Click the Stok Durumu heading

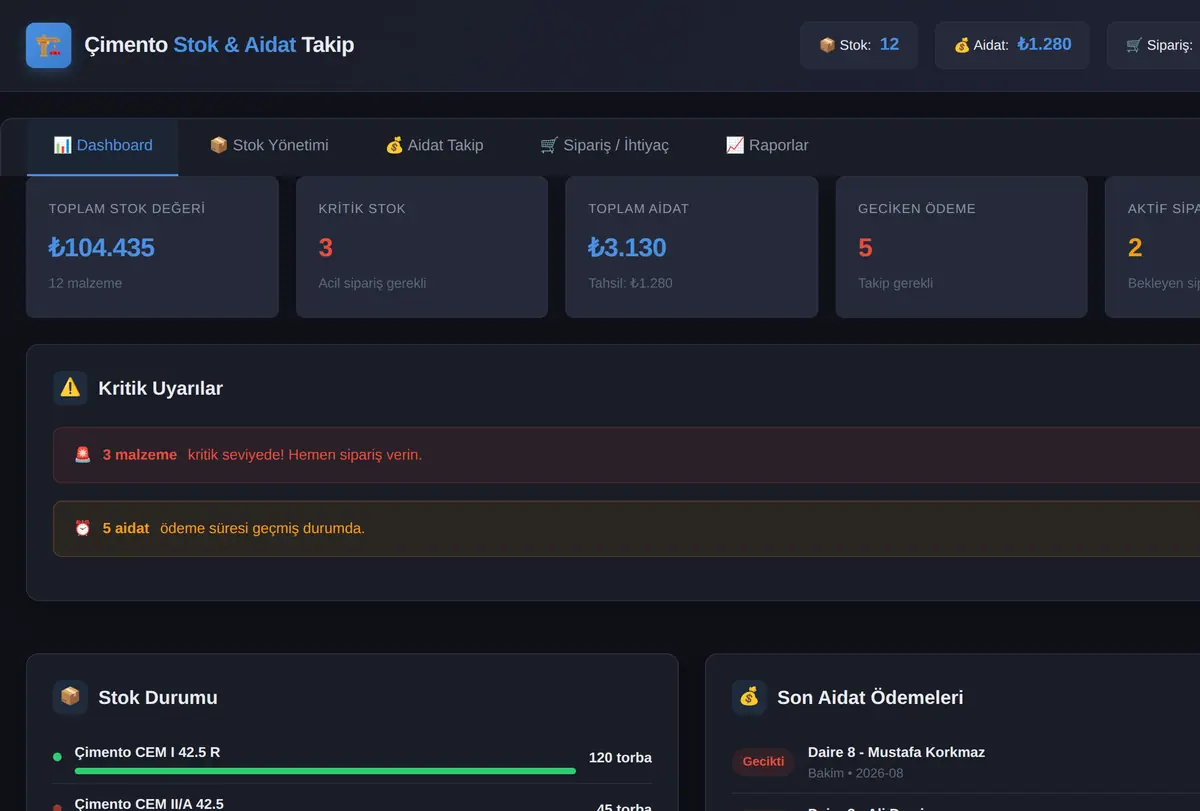pos(157,697)
